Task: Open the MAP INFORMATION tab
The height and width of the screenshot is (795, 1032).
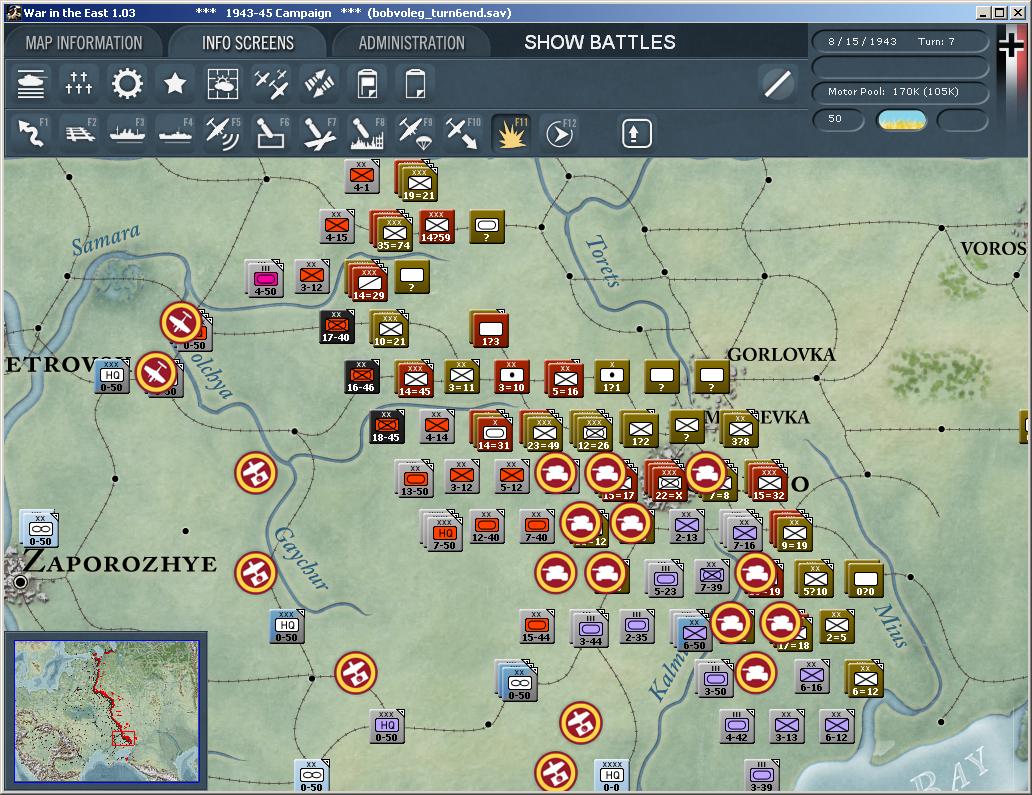Action: click(84, 43)
